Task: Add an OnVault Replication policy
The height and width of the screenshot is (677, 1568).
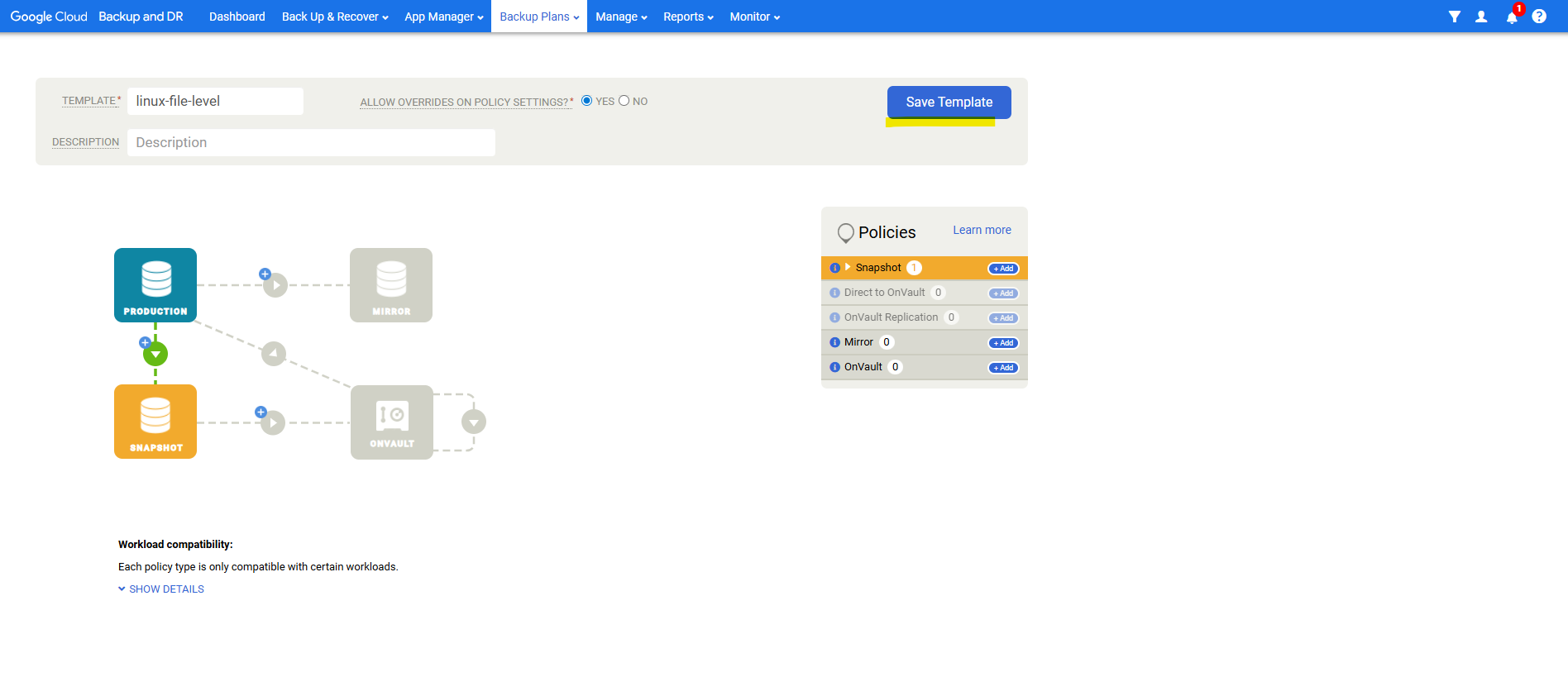Action: pos(1003,318)
